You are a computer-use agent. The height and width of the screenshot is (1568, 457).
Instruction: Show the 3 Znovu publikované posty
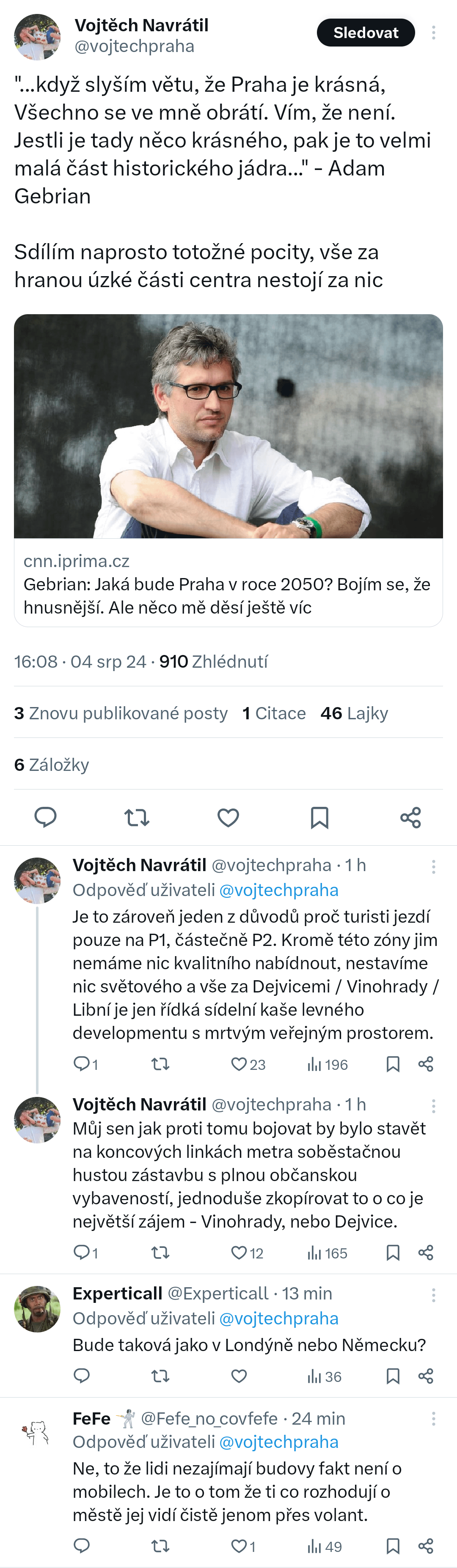click(x=121, y=713)
